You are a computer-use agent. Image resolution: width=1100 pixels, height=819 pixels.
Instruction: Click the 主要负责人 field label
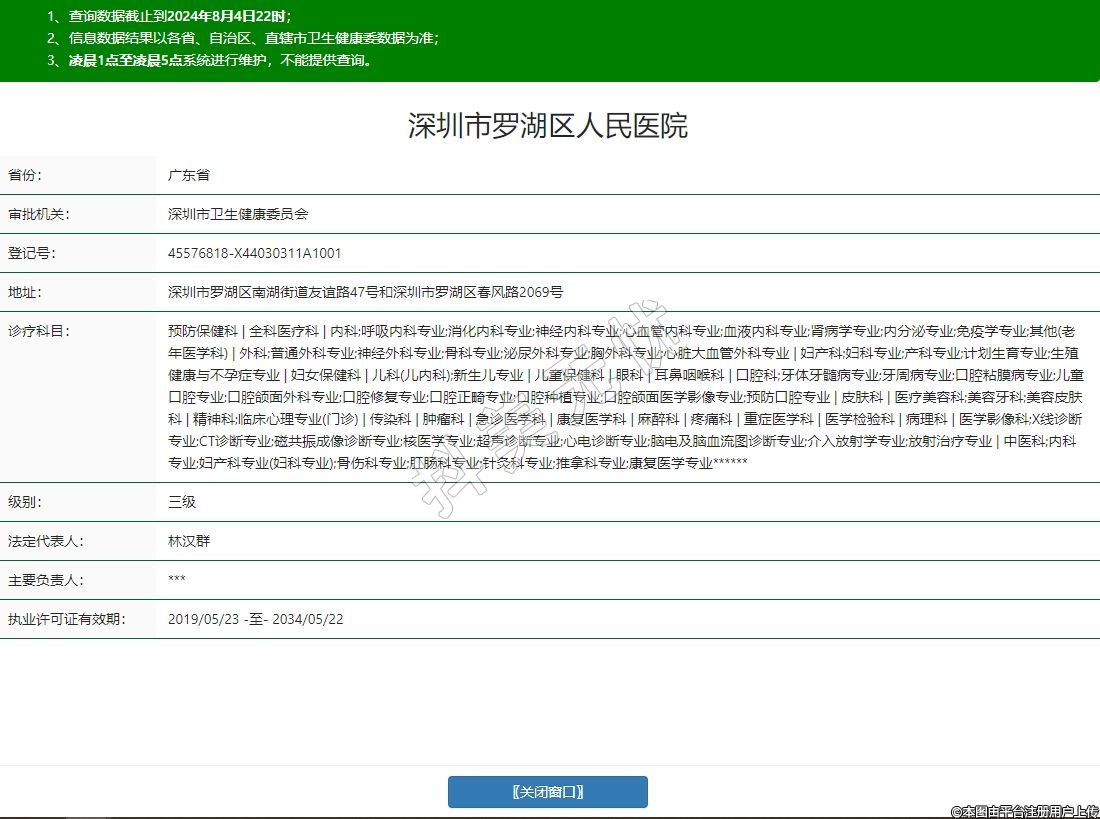45,580
